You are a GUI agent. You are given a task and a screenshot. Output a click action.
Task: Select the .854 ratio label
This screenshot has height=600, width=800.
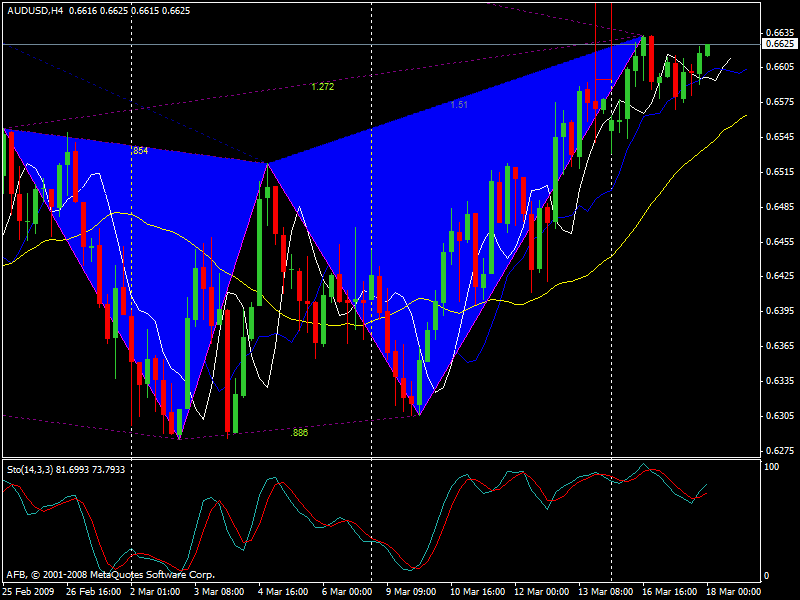[x=140, y=150]
